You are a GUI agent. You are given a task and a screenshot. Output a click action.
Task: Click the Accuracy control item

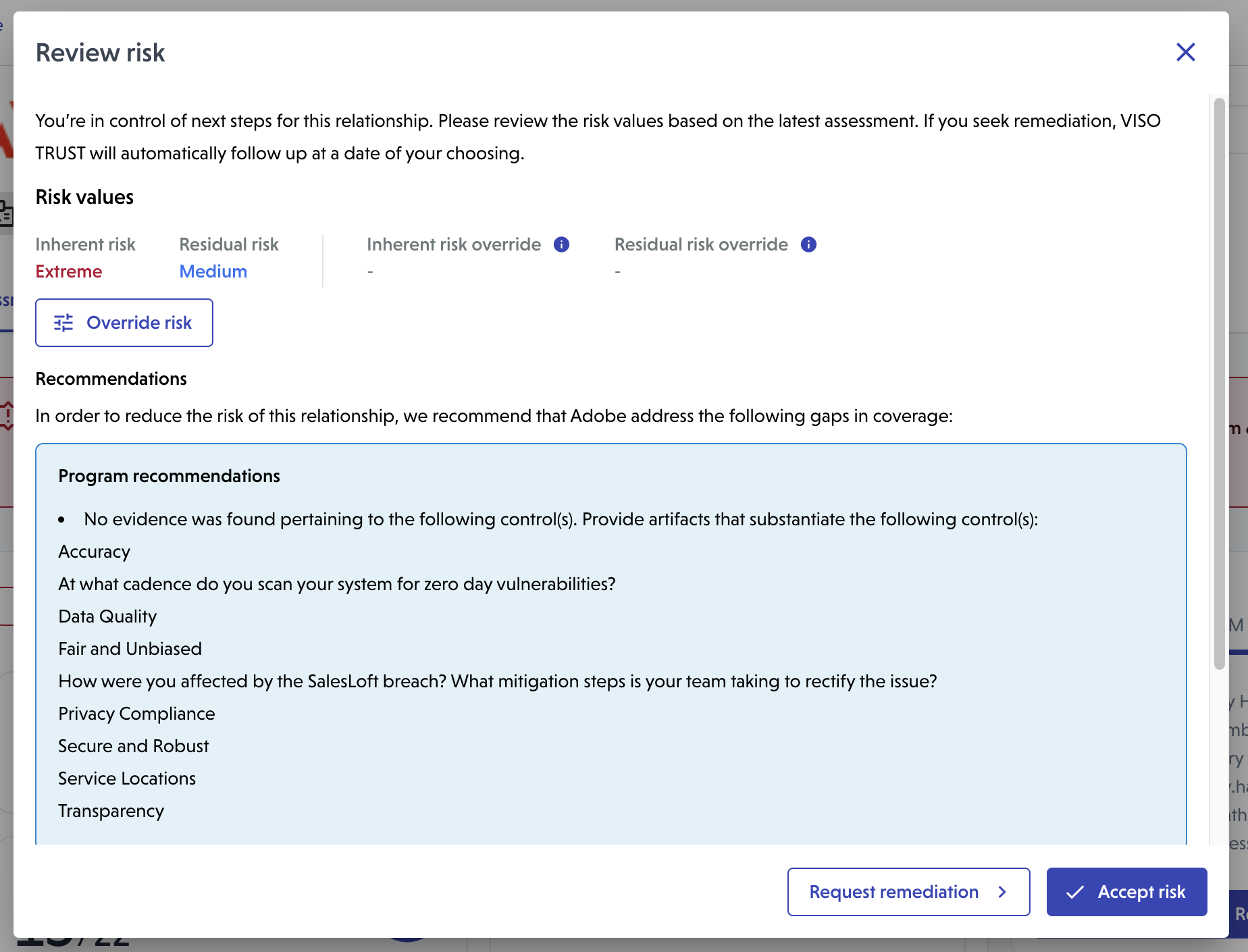pyautogui.click(x=95, y=552)
